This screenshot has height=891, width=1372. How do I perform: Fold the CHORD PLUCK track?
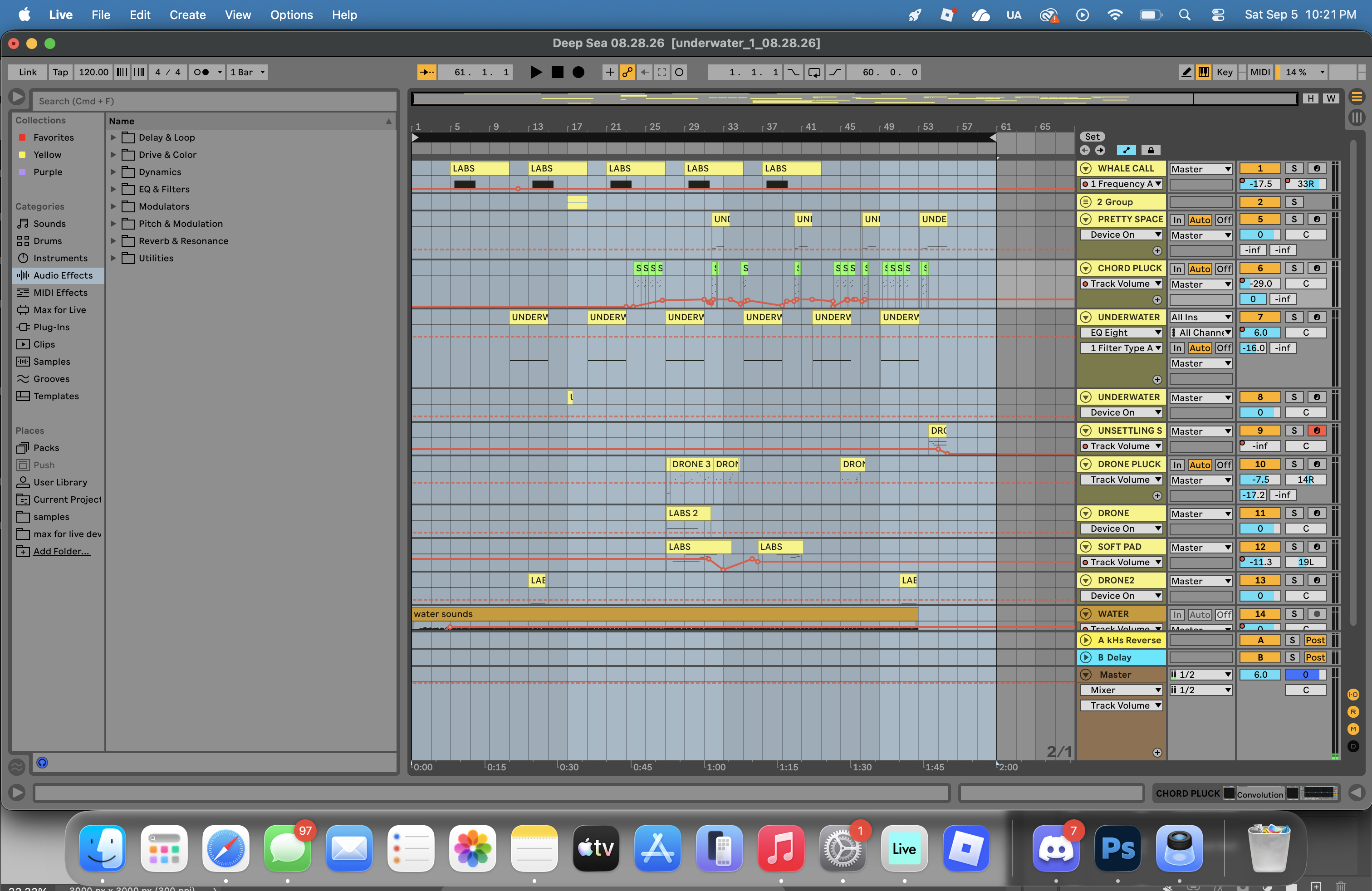[1086, 268]
